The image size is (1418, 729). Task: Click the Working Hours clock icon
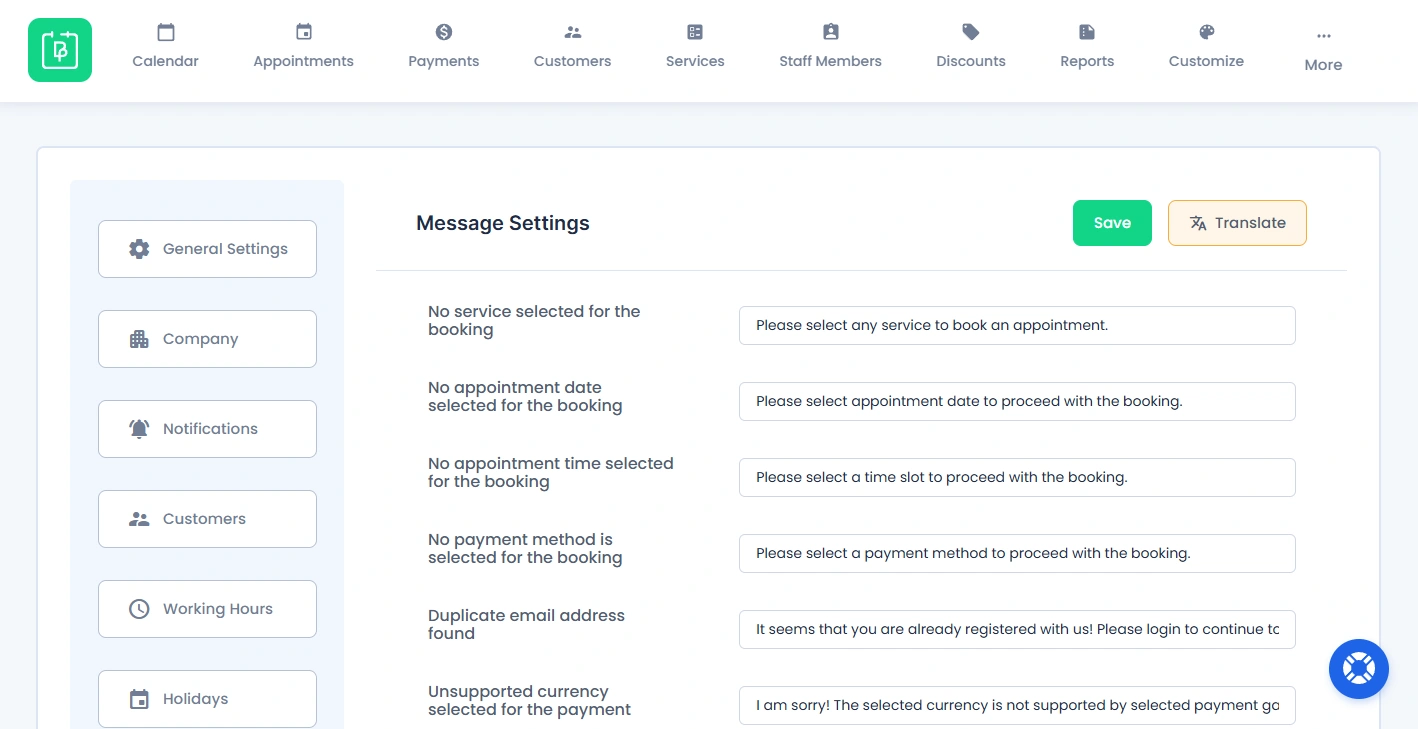(139, 609)
